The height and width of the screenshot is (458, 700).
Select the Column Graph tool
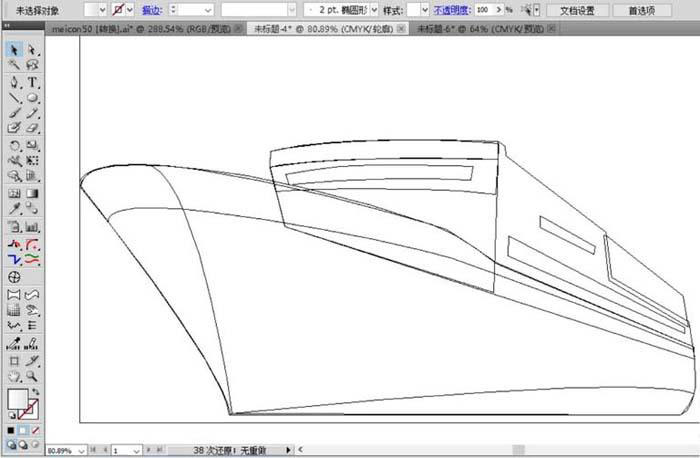(x=32, y=227)
